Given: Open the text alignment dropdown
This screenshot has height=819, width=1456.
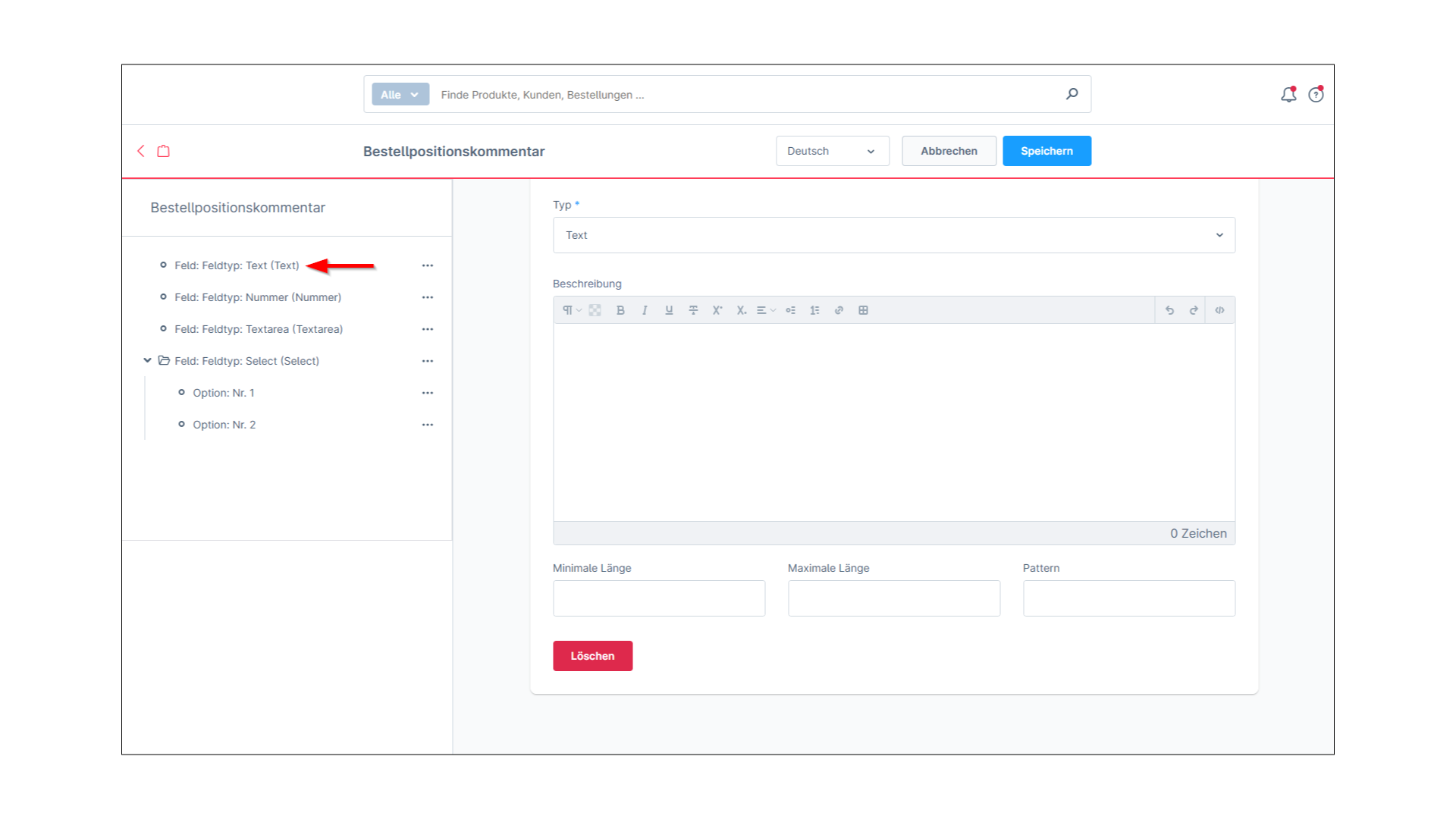Looking at the screenshot, I should [766, 310].
